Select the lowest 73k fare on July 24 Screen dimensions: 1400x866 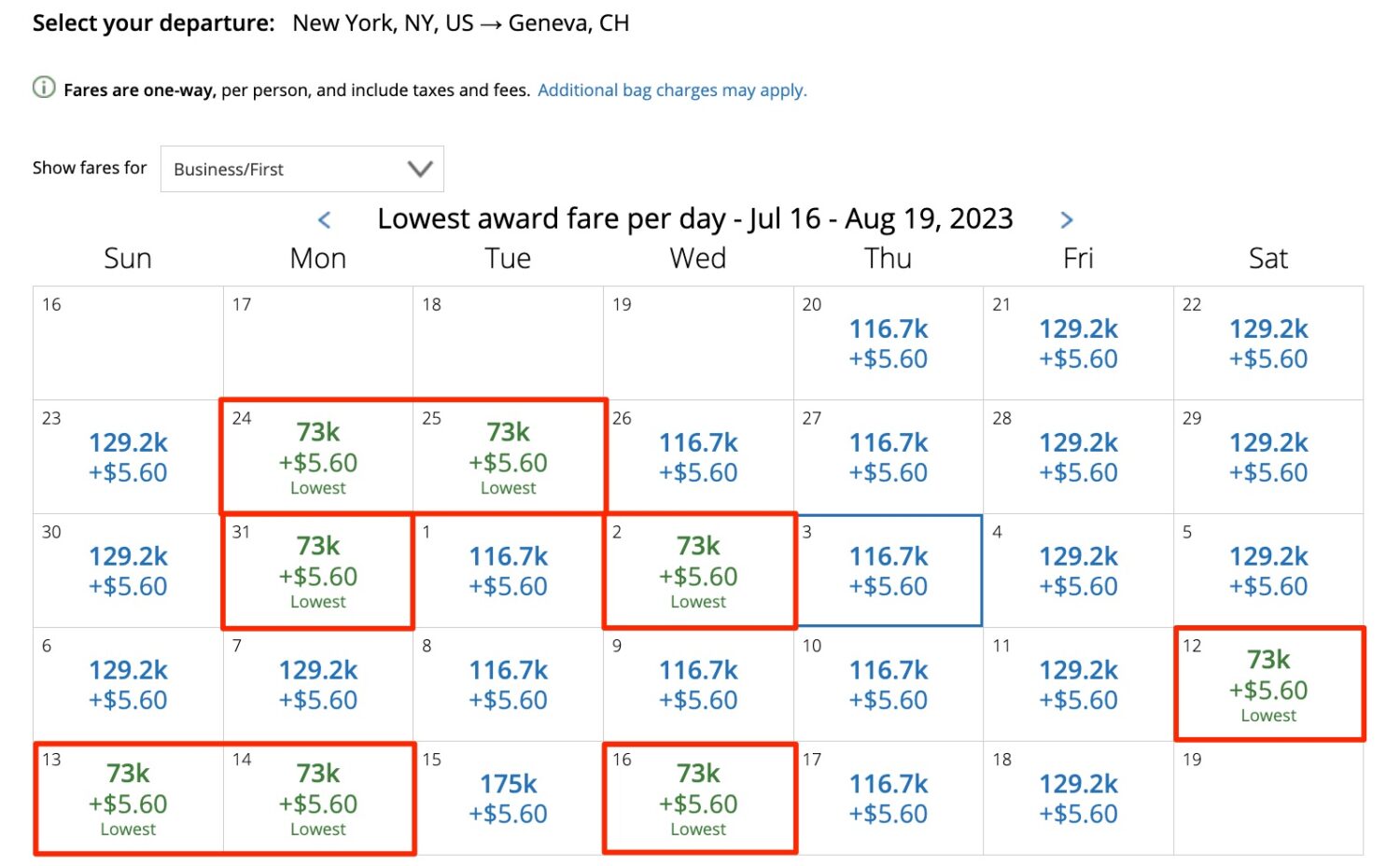(x=317, y=457)
